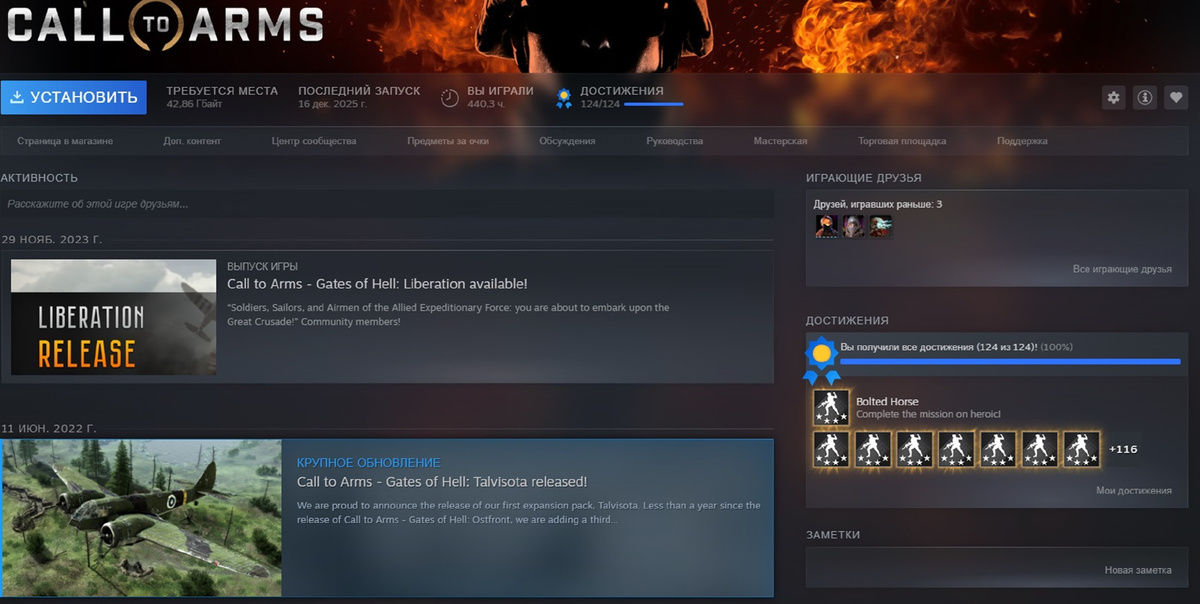
Task: Click the blue УСТАНОВИТЬ install button
Action: [x=74, y=97]
